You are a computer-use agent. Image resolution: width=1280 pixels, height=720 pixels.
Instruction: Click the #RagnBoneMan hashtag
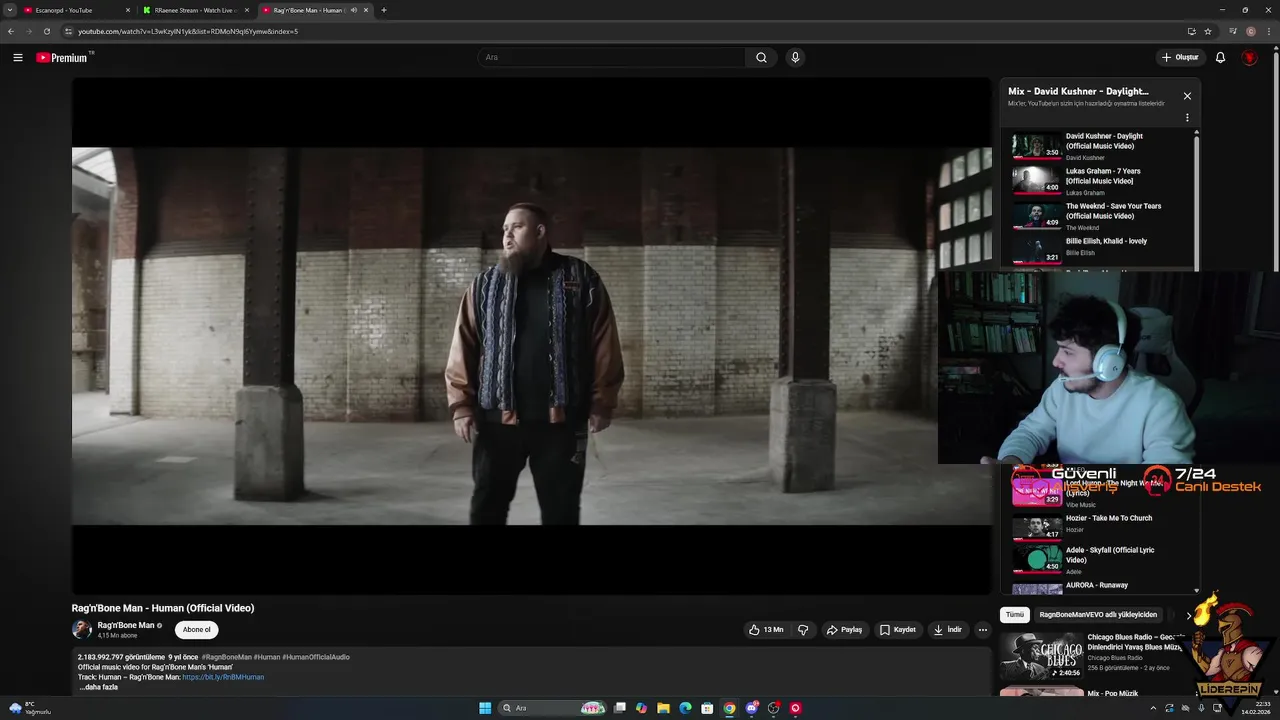(x=227, y=657)
